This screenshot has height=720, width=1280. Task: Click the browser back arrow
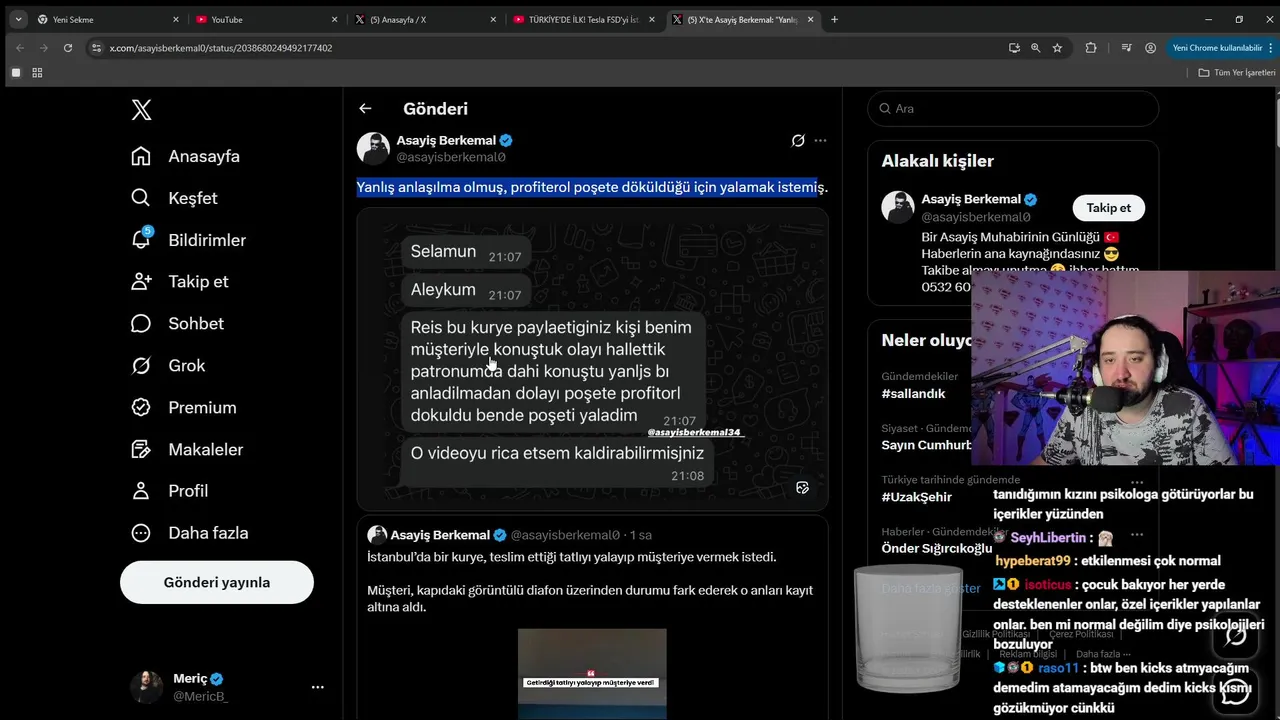20,48
